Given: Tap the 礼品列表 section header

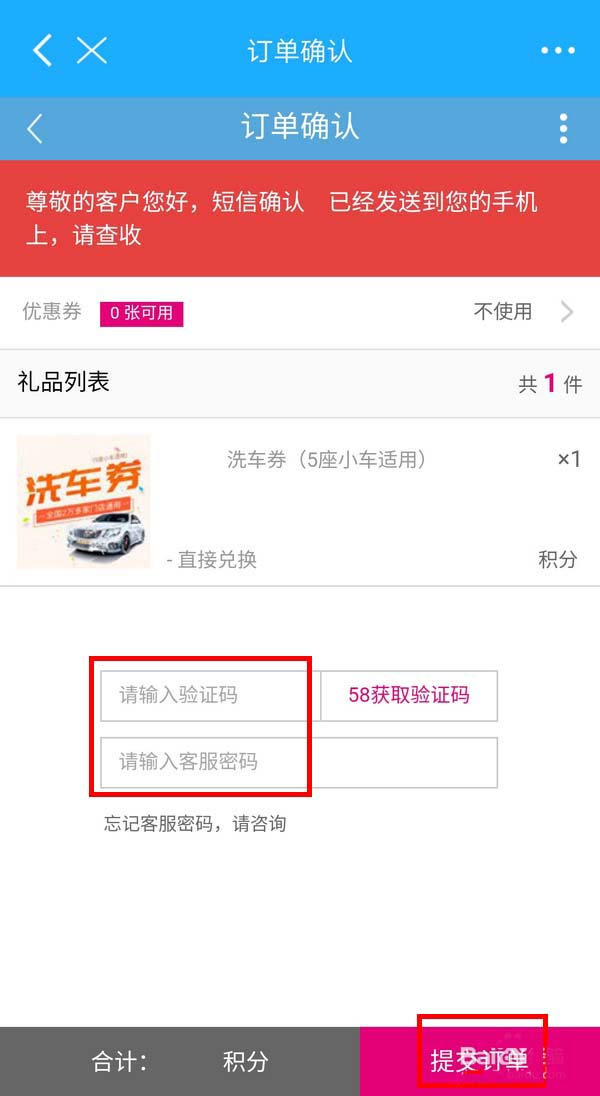Looking at the screenshot, I should click(x=64, y=382).
